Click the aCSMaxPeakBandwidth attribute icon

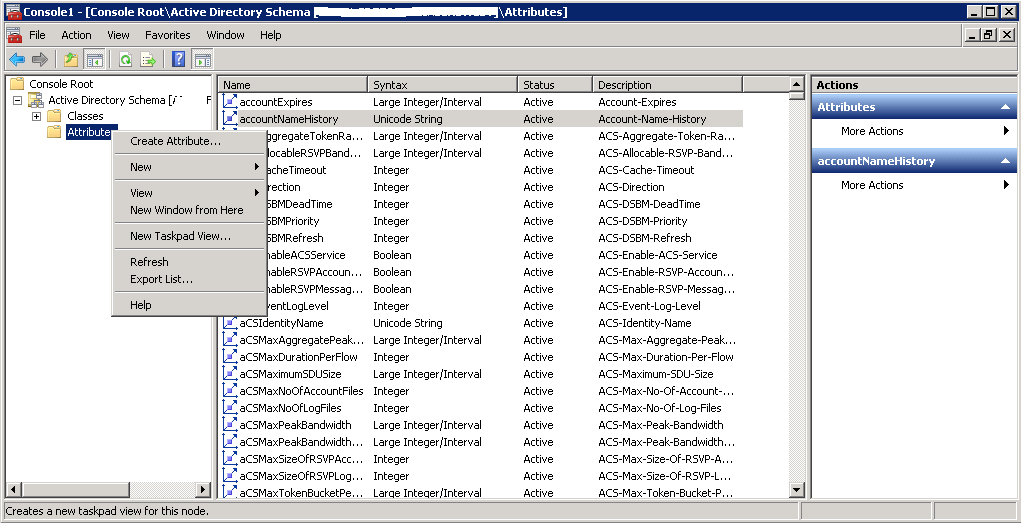click(x=230, y=424)
